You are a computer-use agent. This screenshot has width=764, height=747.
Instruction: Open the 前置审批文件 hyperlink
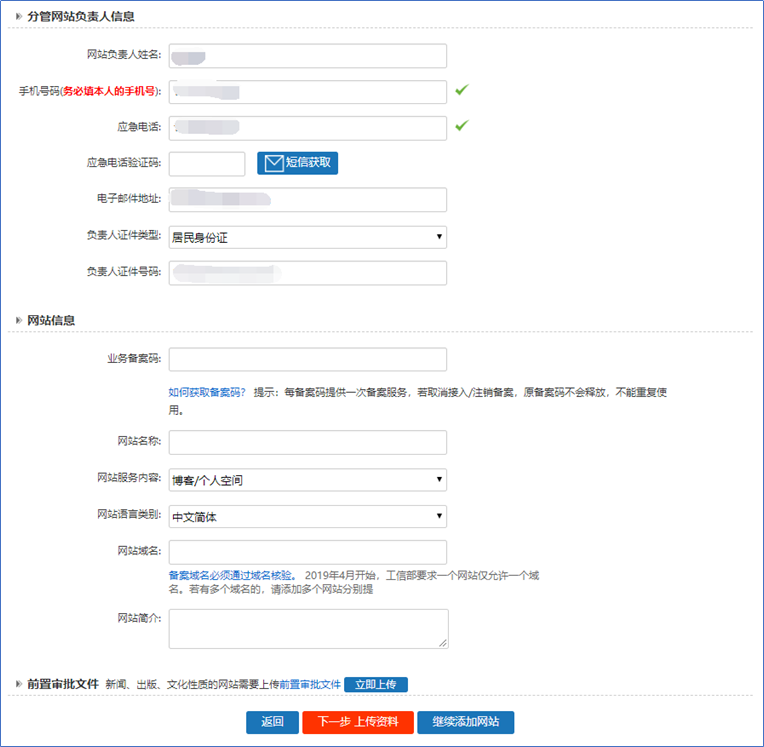coord(310,685)
